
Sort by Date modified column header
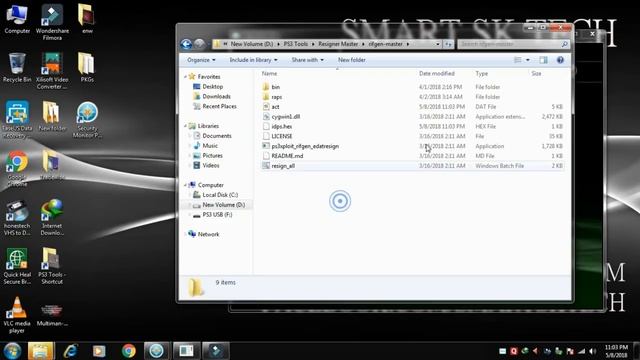437,73
